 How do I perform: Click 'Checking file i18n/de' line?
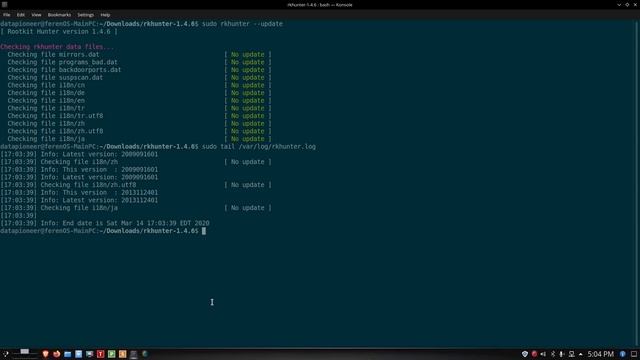(x=46, y=93)
